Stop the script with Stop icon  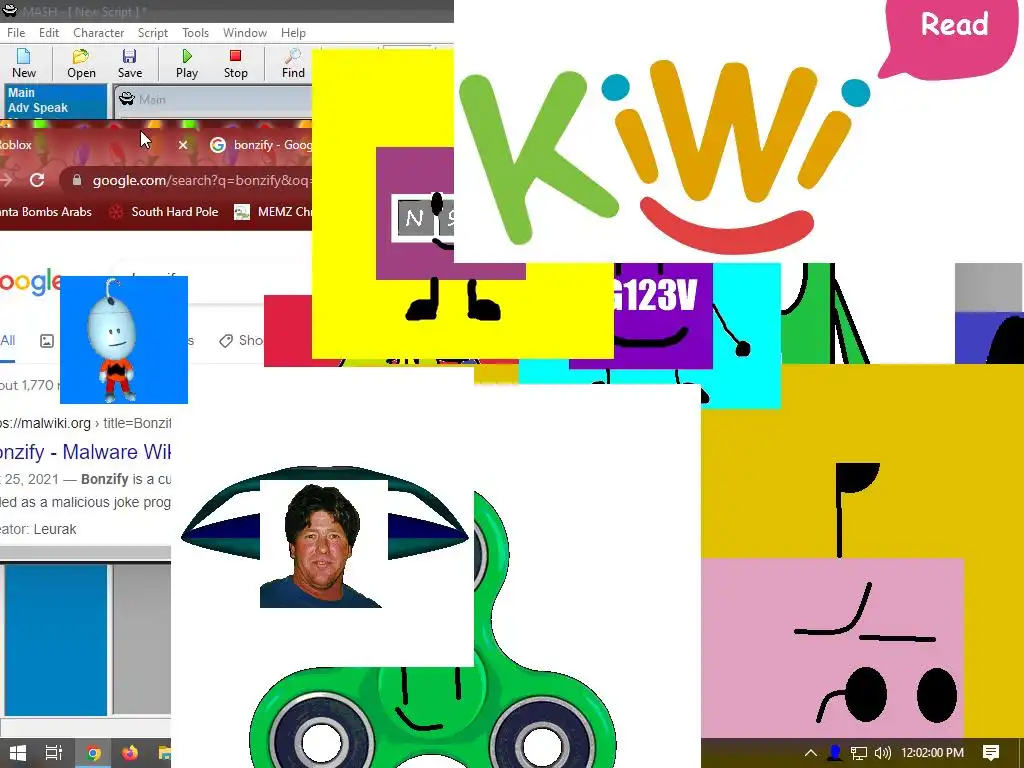point(236,63)
